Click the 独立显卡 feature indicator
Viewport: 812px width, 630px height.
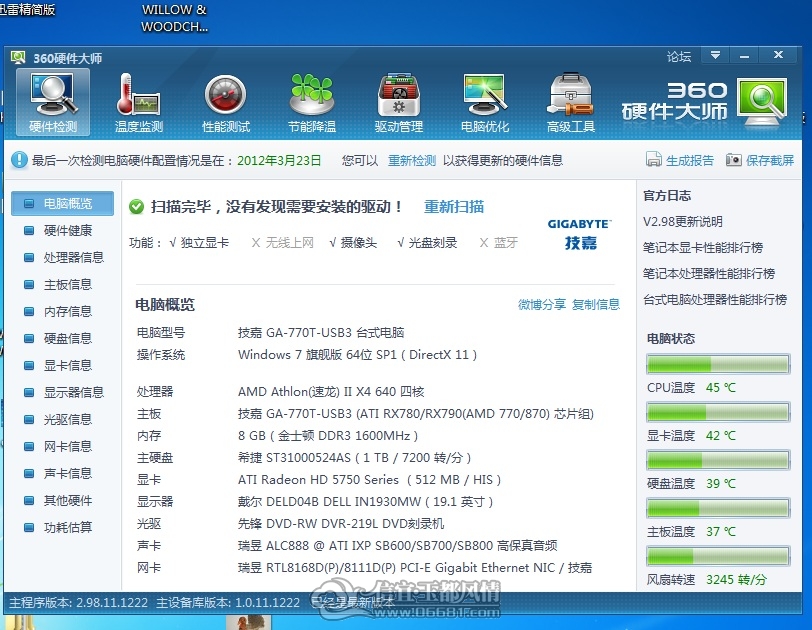tap(199, 243)
